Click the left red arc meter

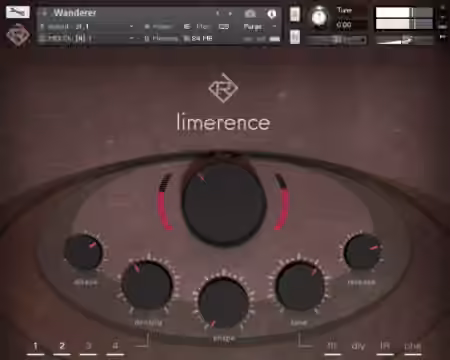[x=166, y=202]
